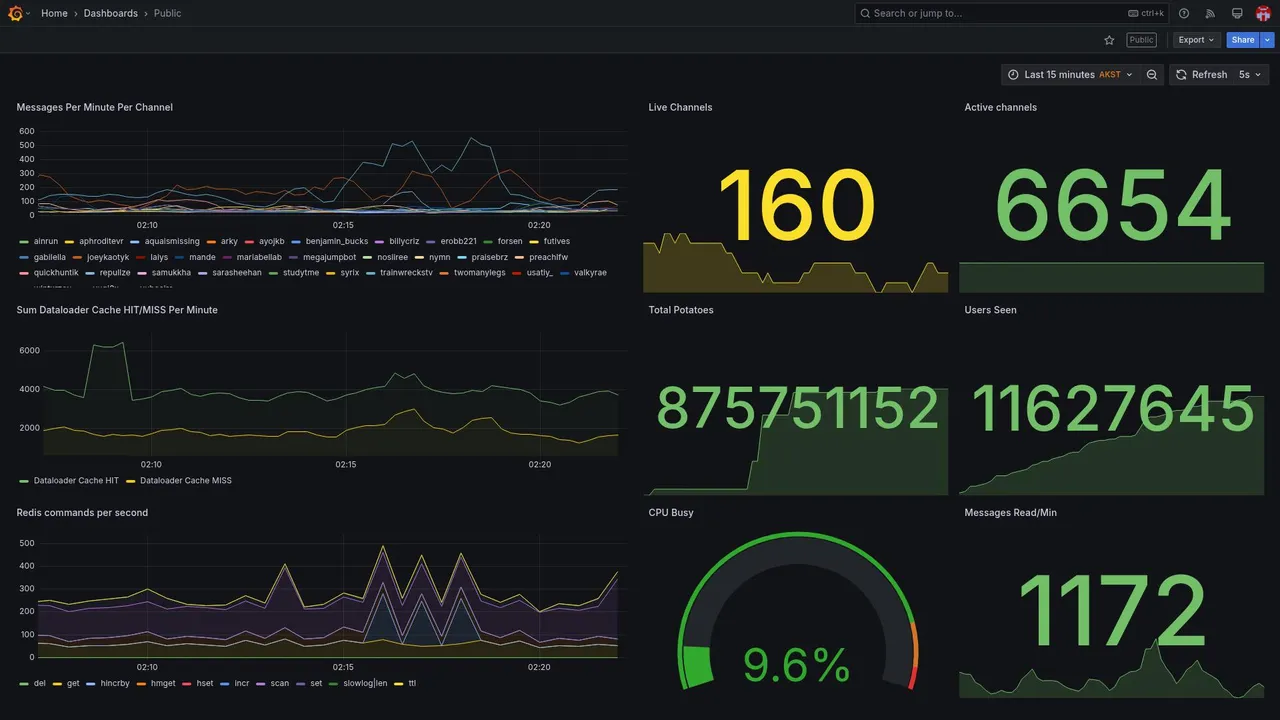Click the Public badge
The height and width of the screenshot is (720, 1280).
[1141, 40]
